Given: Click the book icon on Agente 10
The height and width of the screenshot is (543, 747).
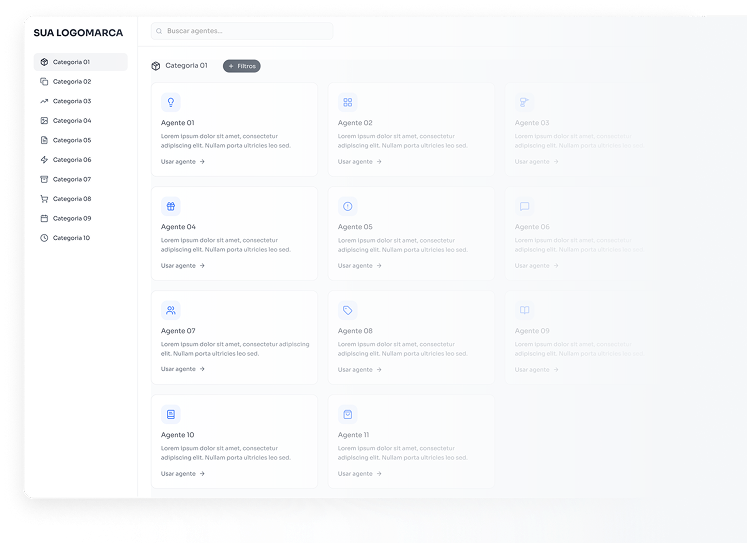Looking at the screenshot, I should [x=171, y=414].
